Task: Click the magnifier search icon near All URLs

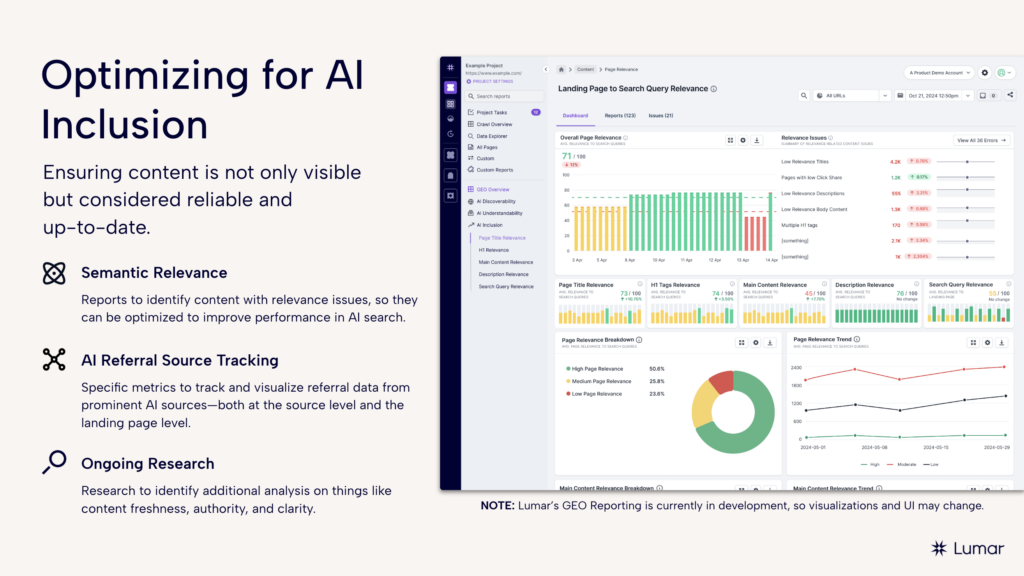Action: coord(804,96)
